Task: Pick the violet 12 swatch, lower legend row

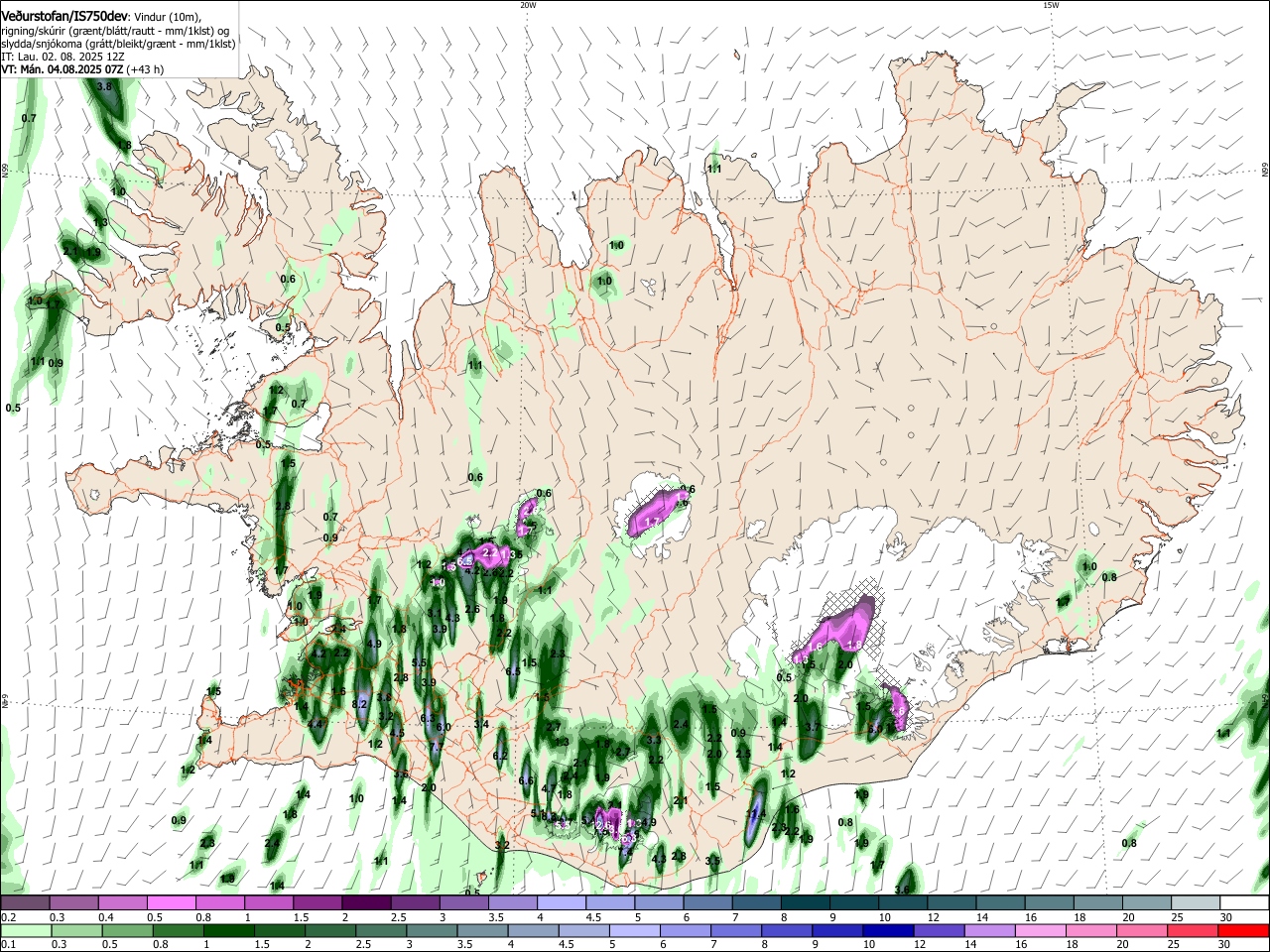Action: (940, 930)
